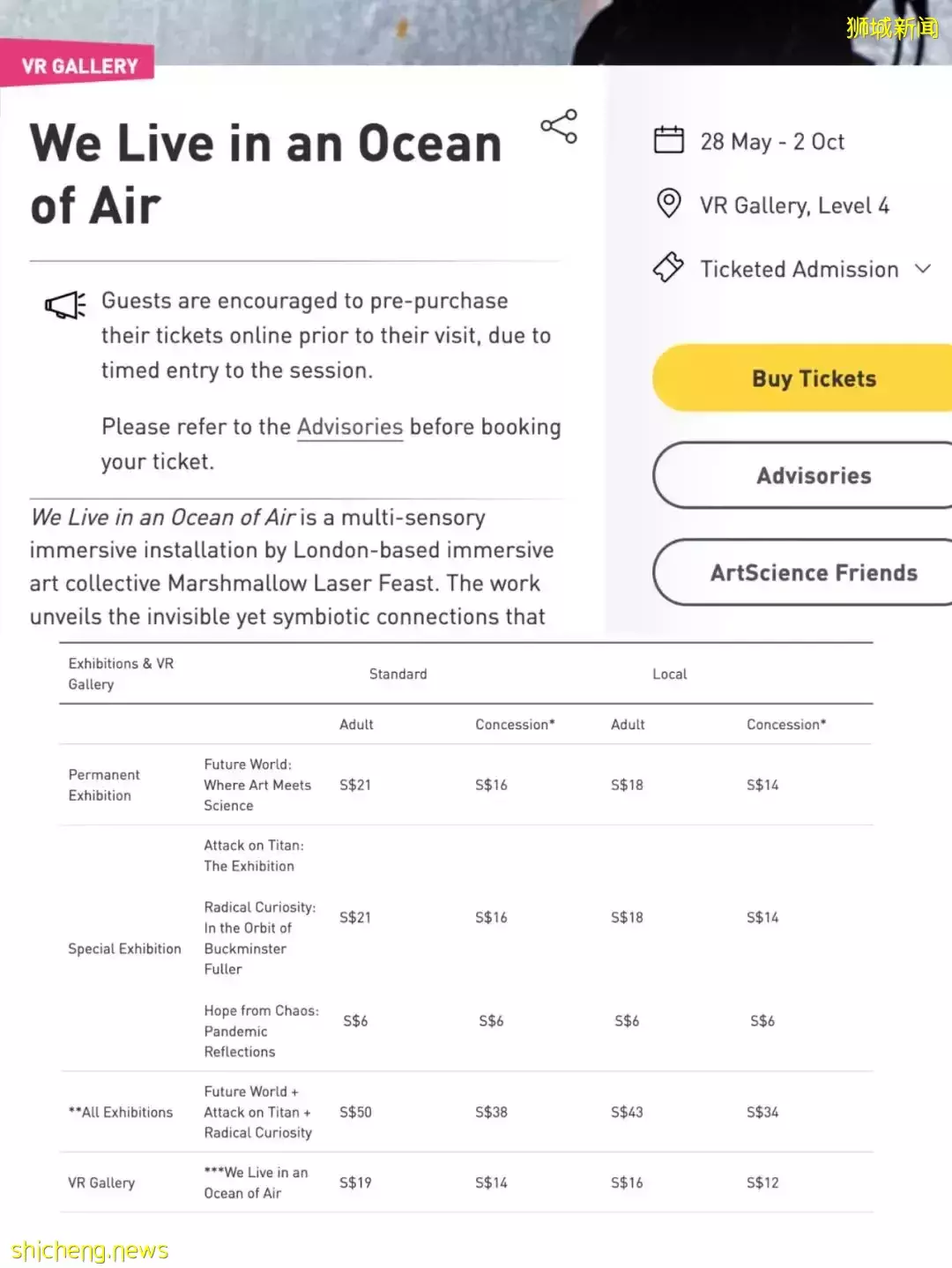Viewport: 952px width, 1268px height.
Task: Select the We Live in an Ocean of Air row
Action: click(x=256, y=1182)
